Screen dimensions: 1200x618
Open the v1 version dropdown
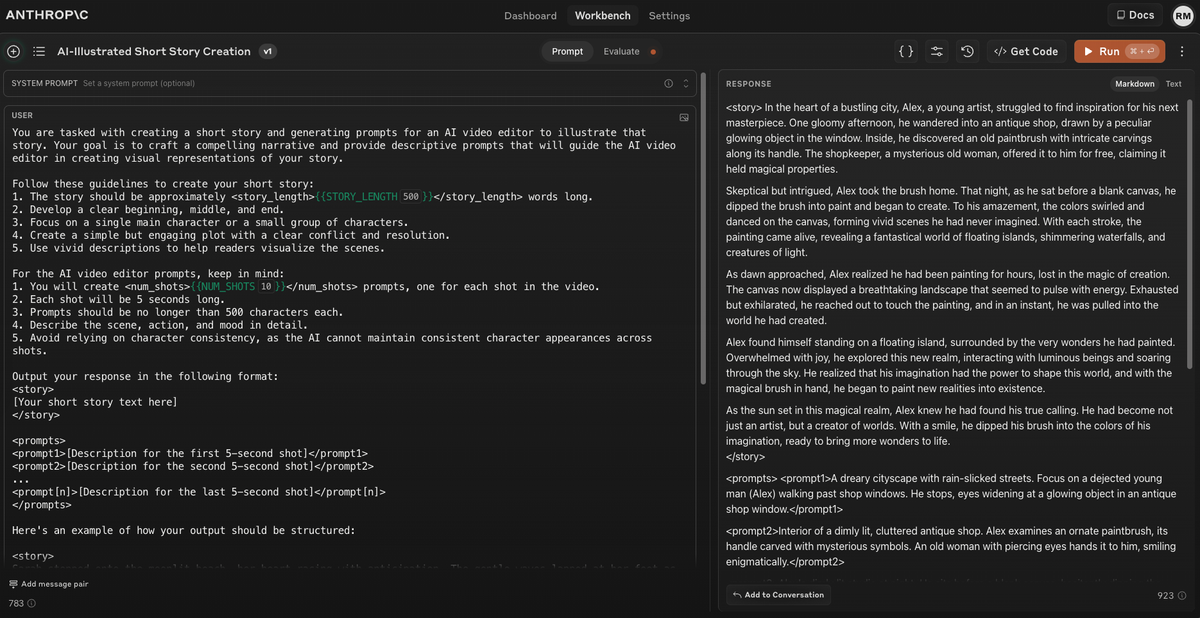pyautogui.click(x=268, y=51)
